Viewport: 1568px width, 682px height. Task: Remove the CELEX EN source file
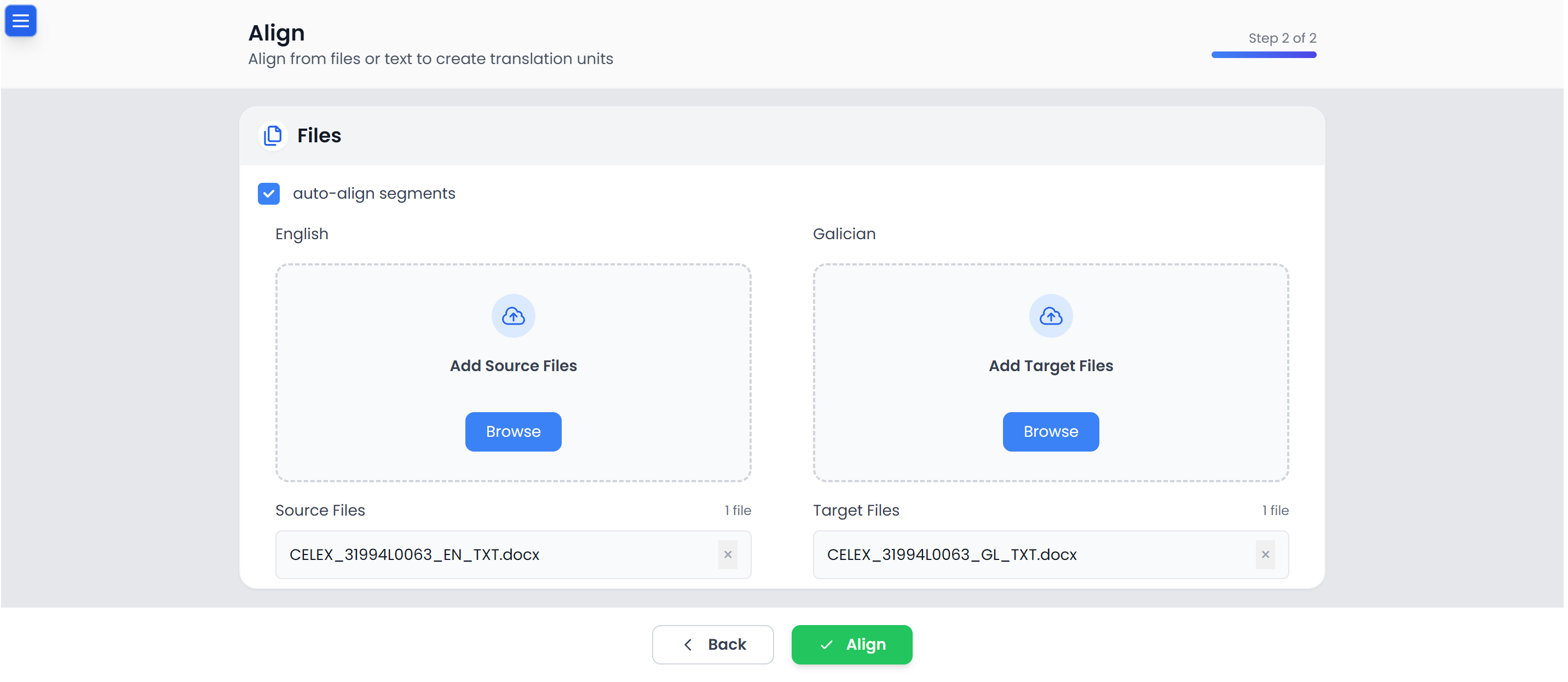click(x=728, y=554)
